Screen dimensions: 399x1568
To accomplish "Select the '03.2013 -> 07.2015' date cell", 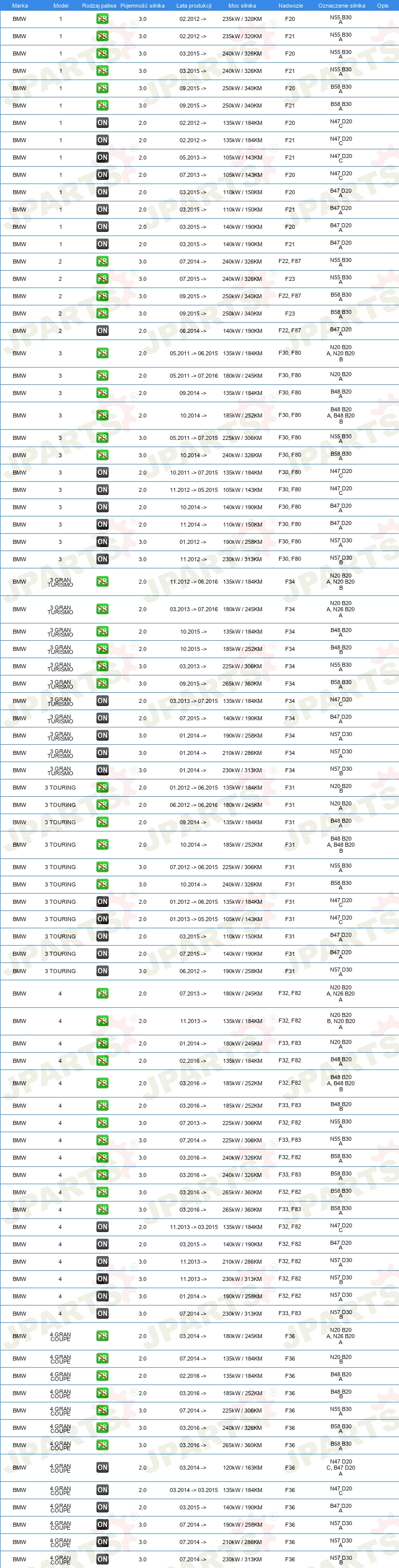I will pyautogui.click(x=194, y=700).
